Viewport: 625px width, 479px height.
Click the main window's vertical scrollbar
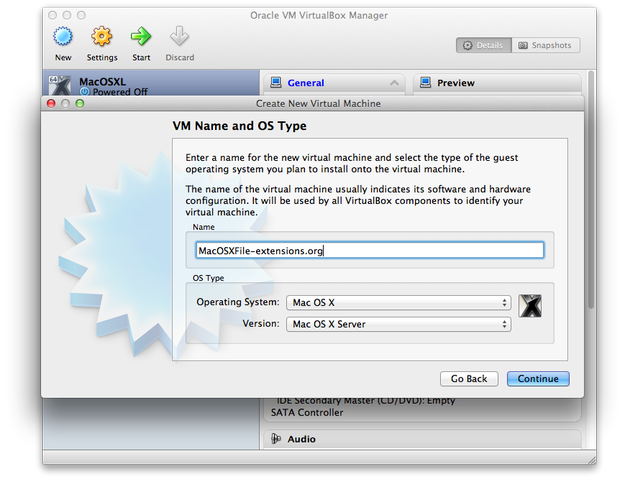(x=591, y=190)
